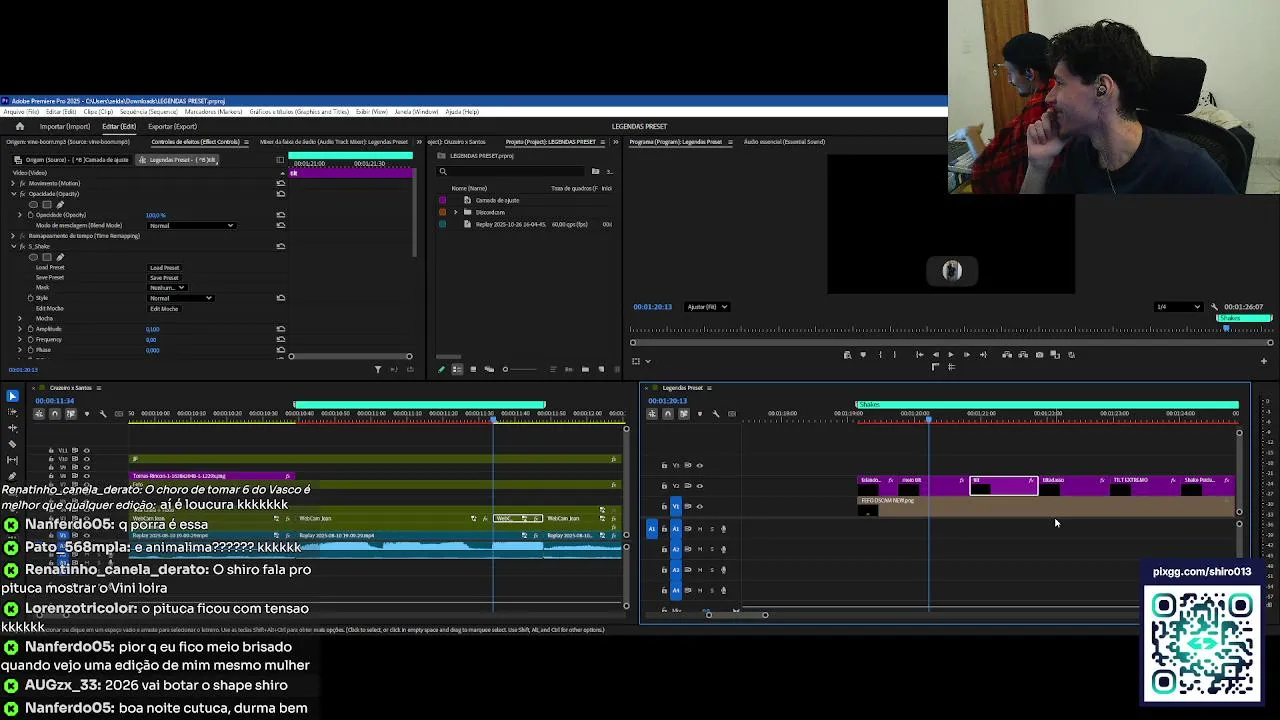Image resolution: width=1280 pixels, height=720 pixels.
Task: Open the Editar (Edit) menu
Action: click(61, 111)
